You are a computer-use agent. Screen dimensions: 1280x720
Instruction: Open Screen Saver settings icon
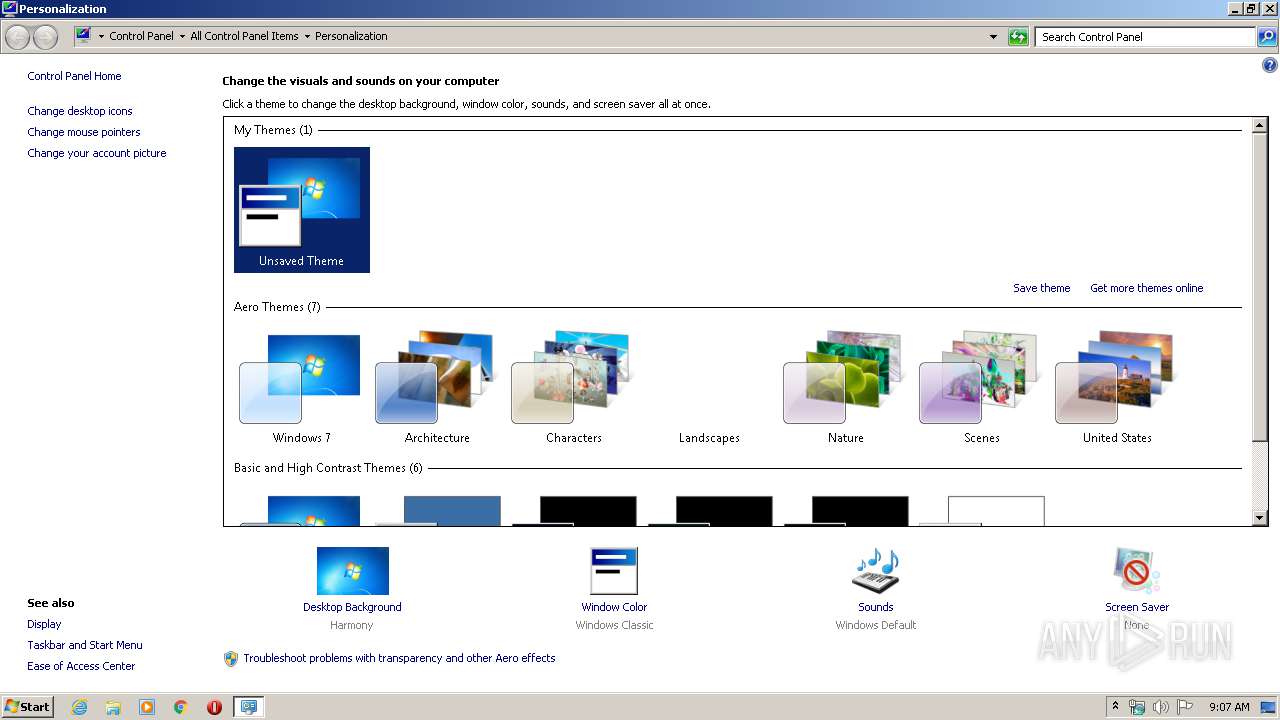[x=1136, y=571]
